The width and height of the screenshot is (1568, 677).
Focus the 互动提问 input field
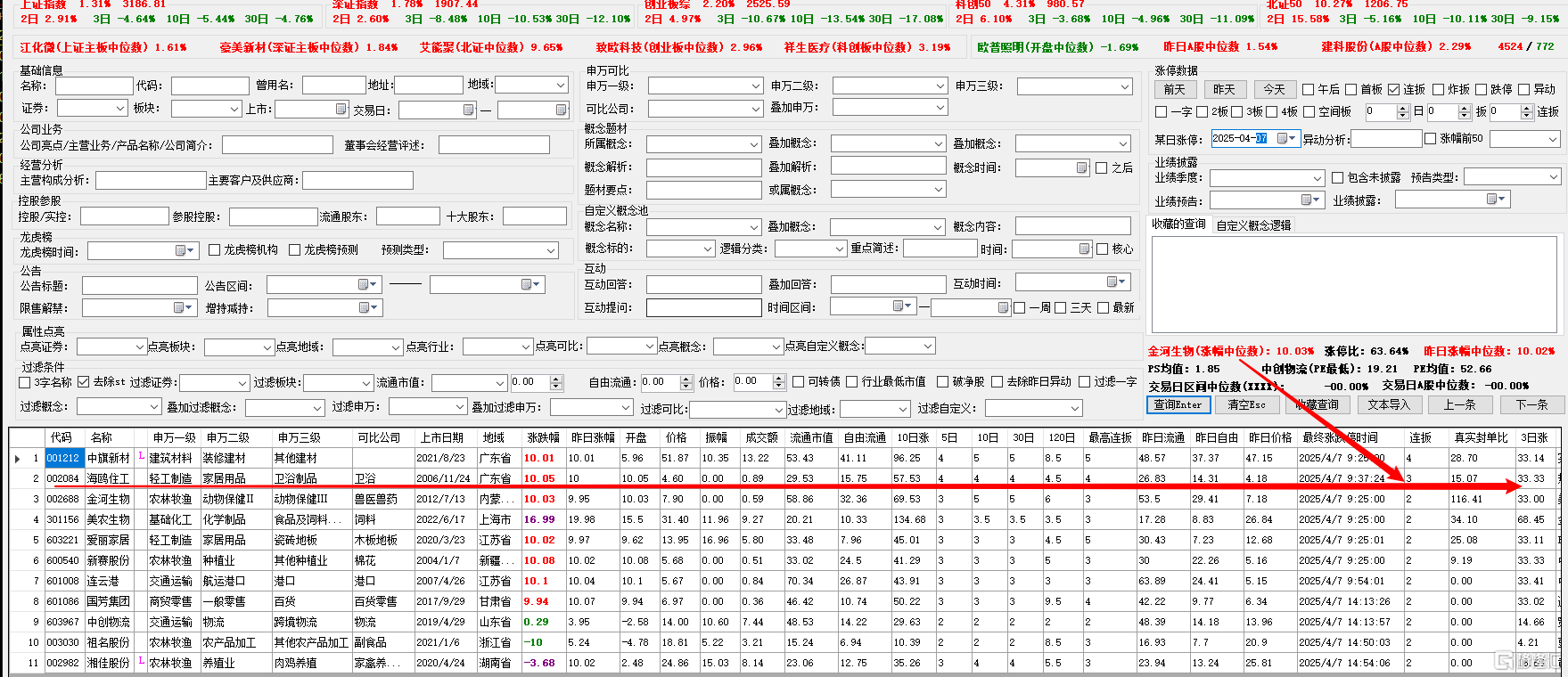click(704, 307)
